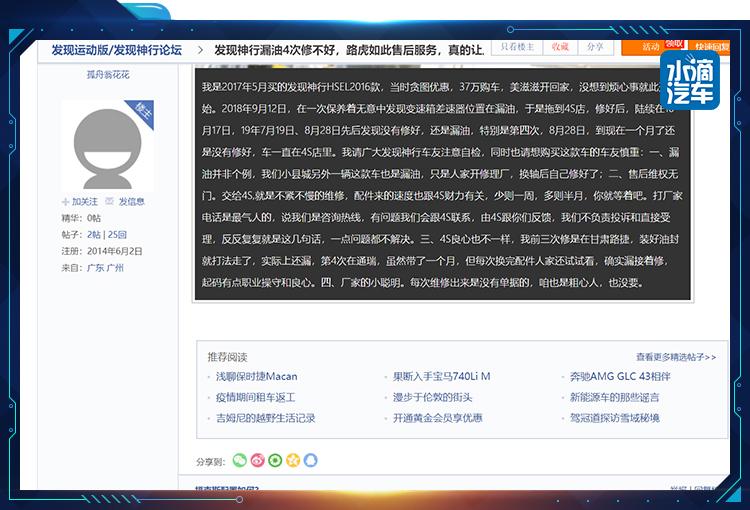Click 收藏 button
Viewport: 750px width, 510px height.
[560, 47]
